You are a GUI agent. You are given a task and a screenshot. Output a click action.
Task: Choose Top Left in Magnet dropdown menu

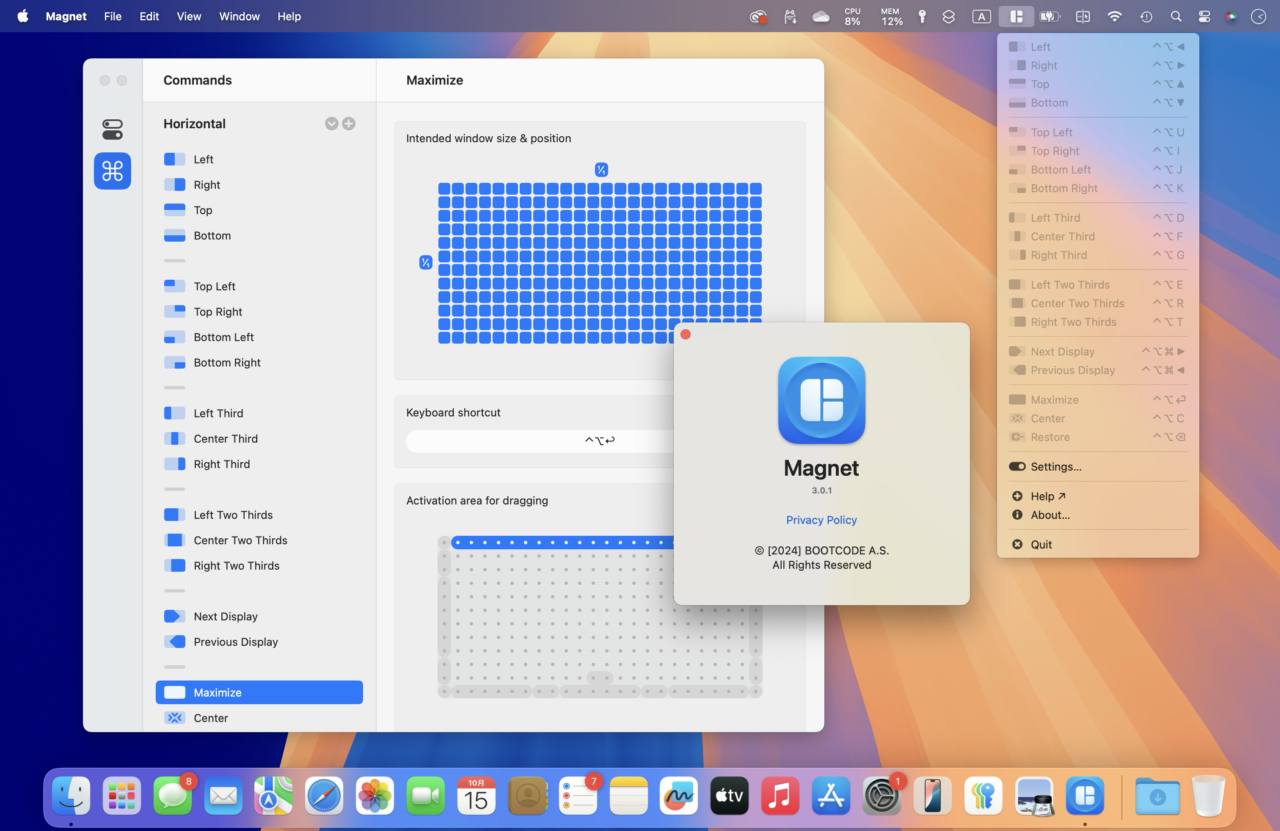(x=1097, y=132)
